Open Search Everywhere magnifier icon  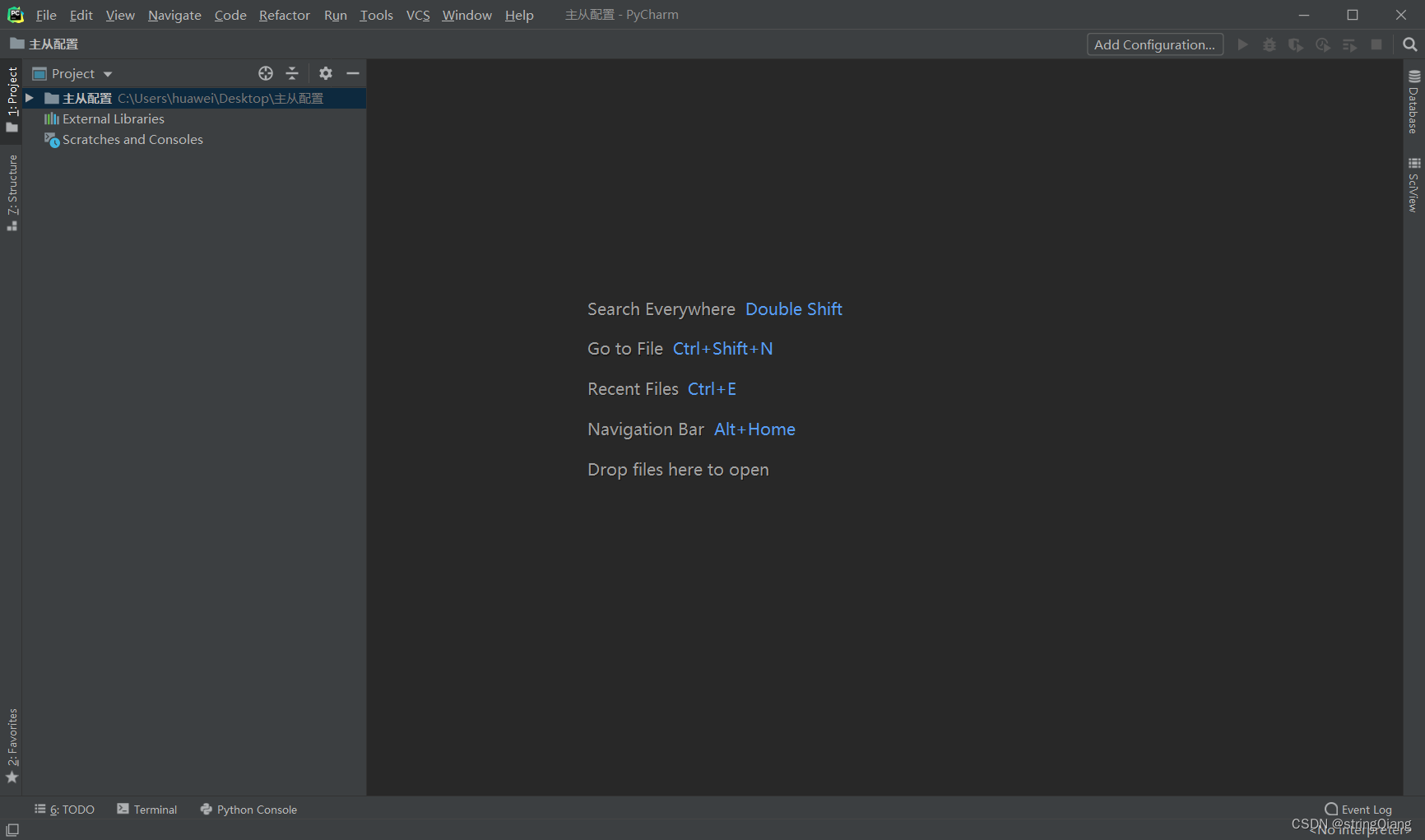pyautogui.click(x=1410, y=44)
